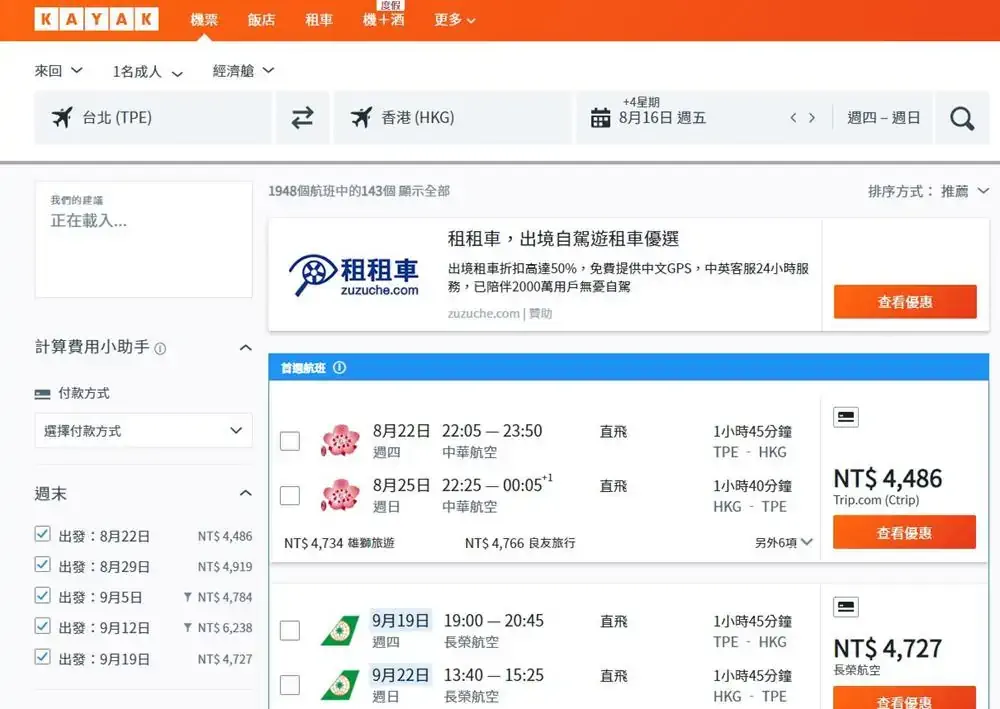Click the ad headline 租租車,出境自駕遊租車優選

[563, 239]
